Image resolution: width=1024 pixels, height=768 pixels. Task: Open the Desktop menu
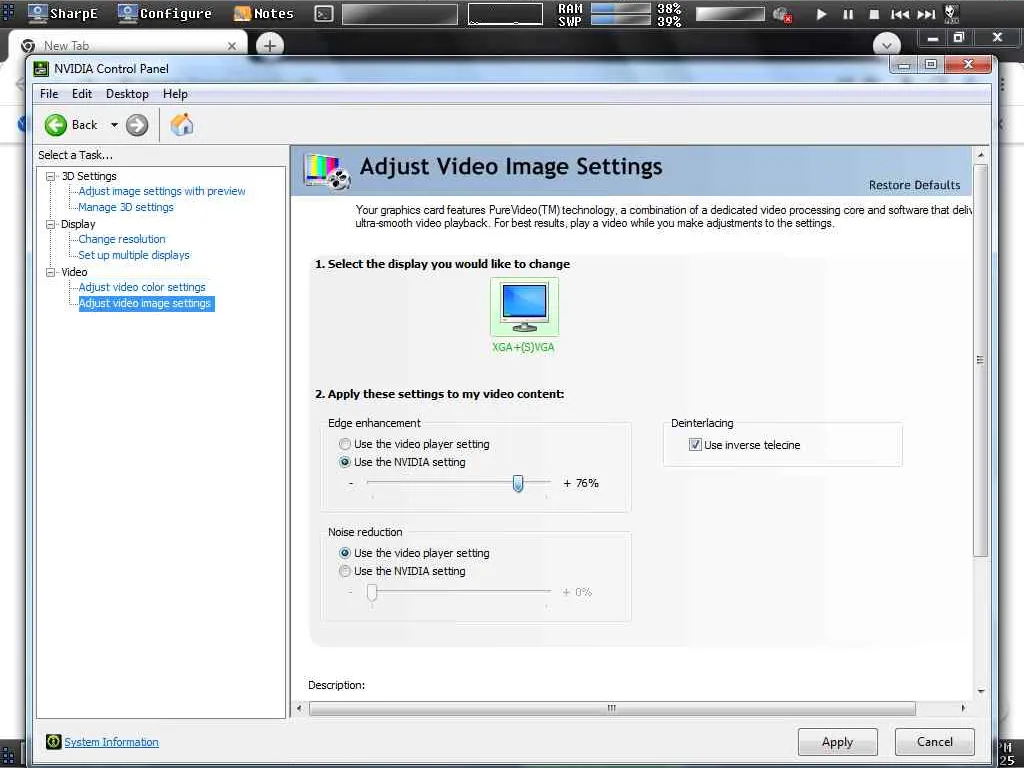coord(127,93)
